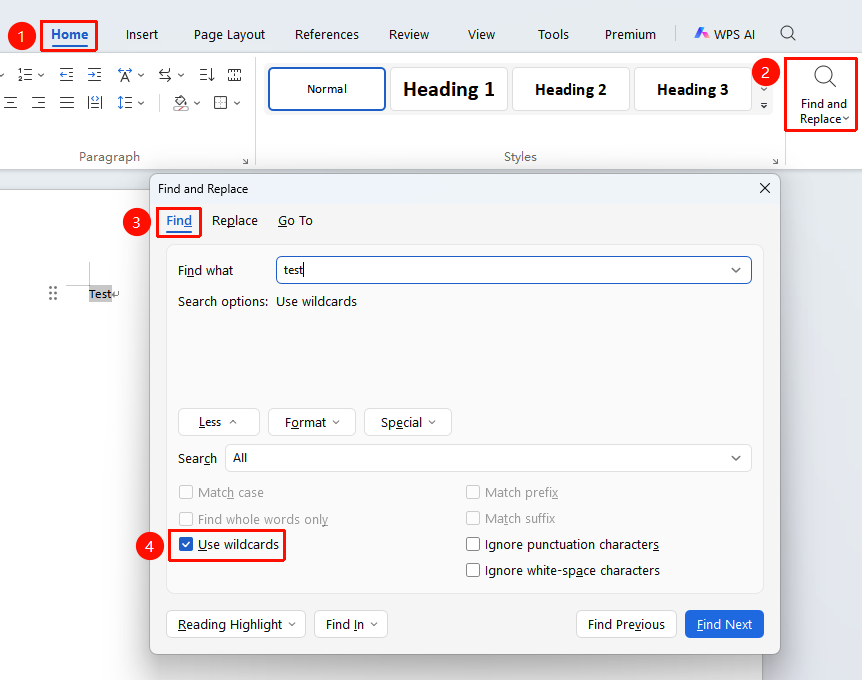Click the decrease indent icon
862x680 pixels.
(x=67, y=75)
